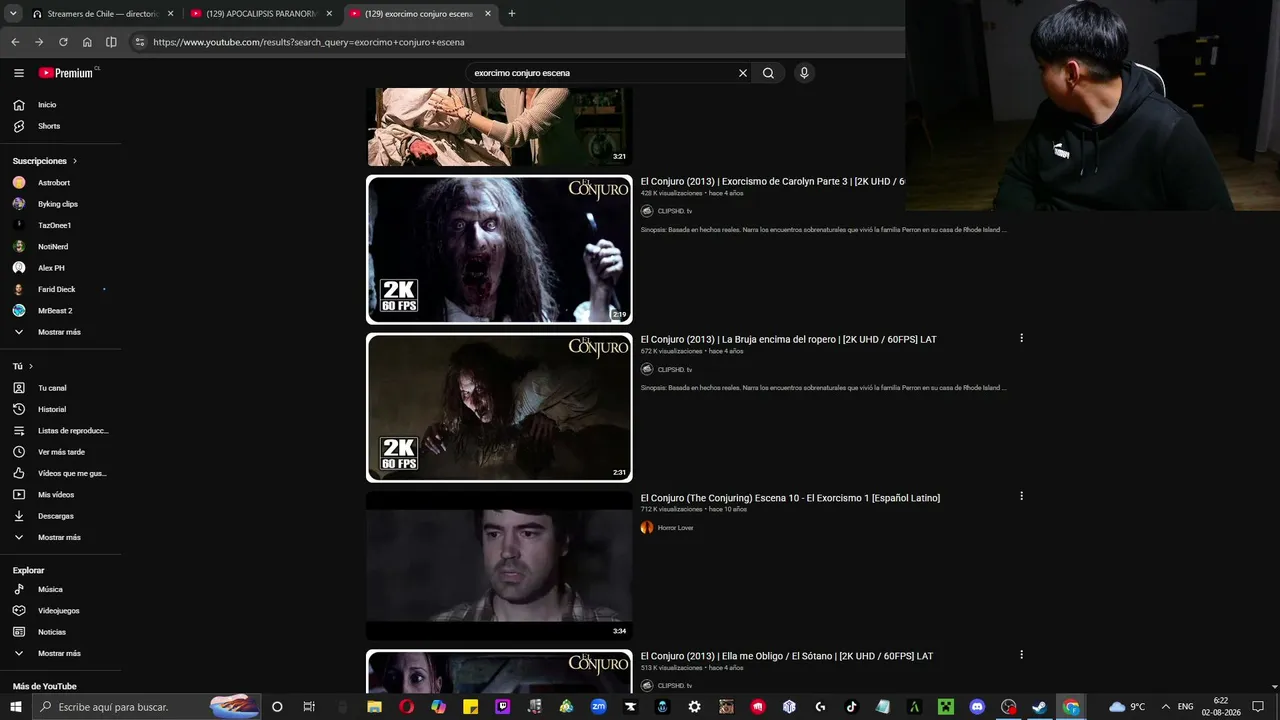This screenshot has width=1280, height=720.
Task: Launch Steam from the taskbar
Action: 1039,707
